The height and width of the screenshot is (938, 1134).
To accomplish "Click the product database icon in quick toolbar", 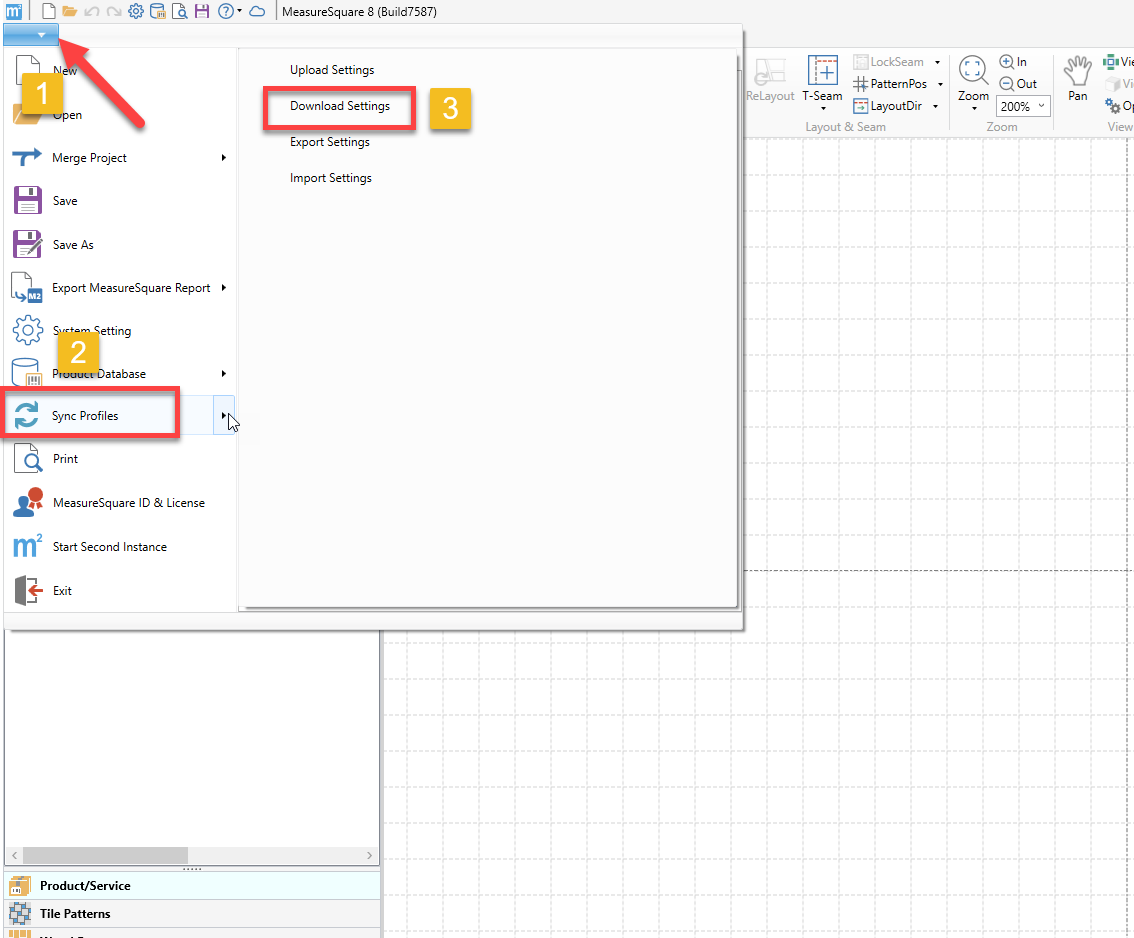I will coord(158,11).
